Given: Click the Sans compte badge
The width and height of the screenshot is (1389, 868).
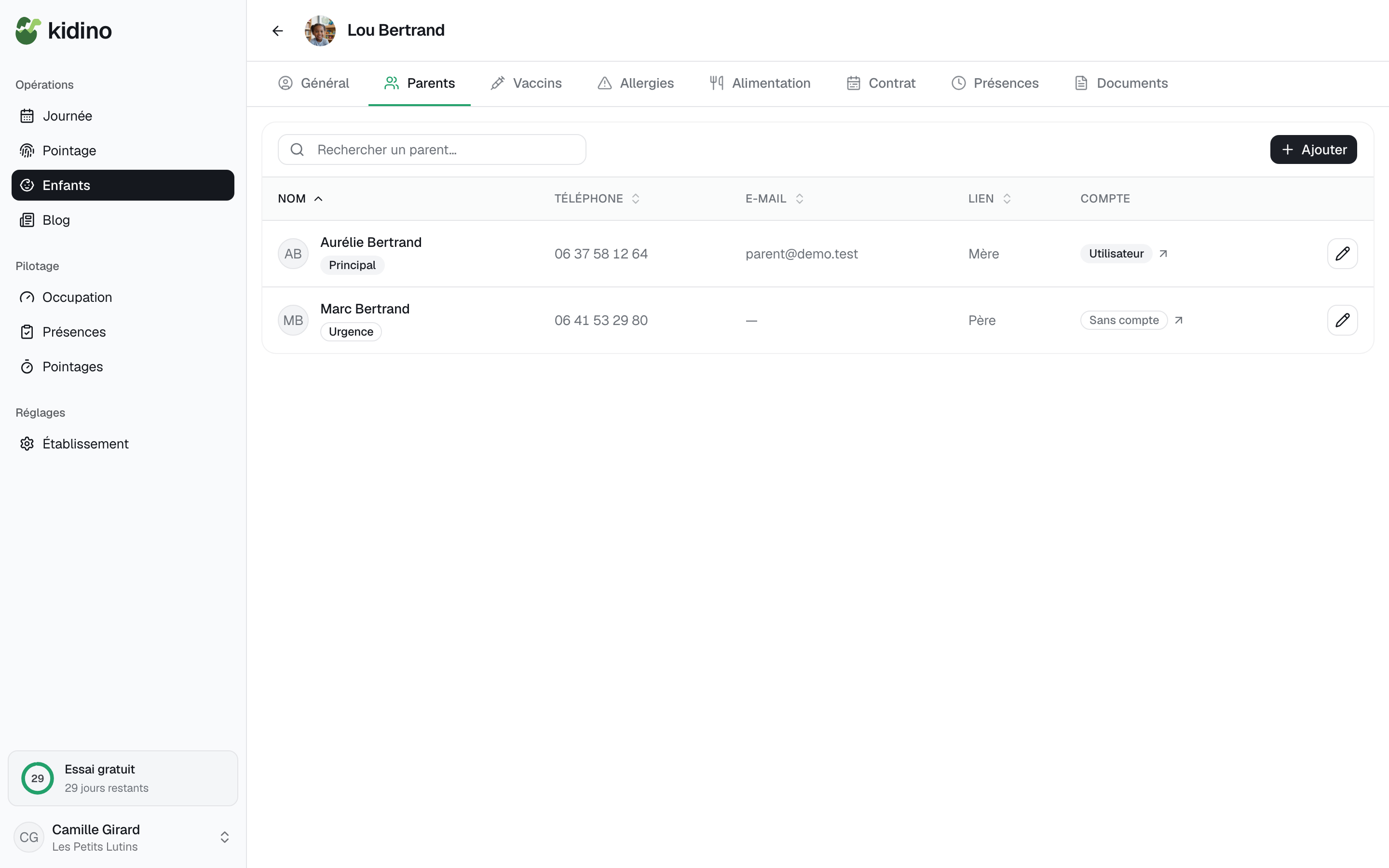Looking at the screenshot, I should click(1123, 320).
